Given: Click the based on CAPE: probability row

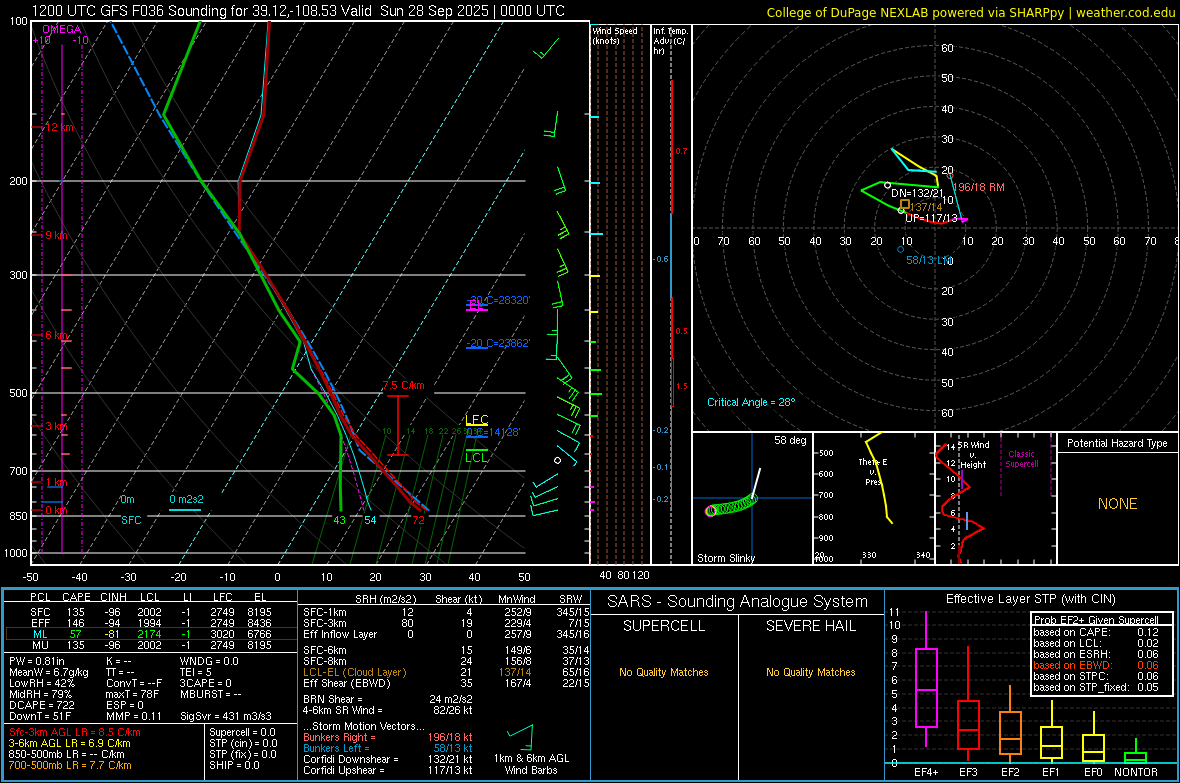Looking at the screenshot, I should tap(1096, 632).
